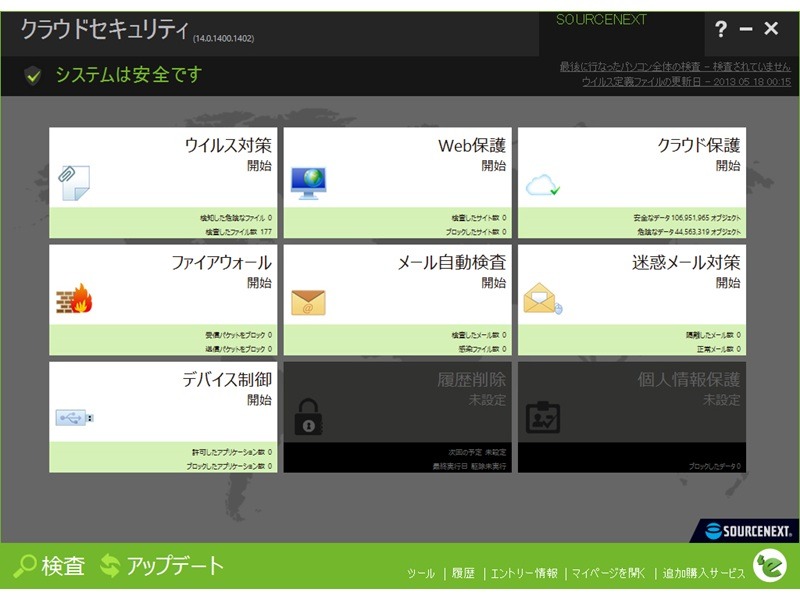Click the round green e logo icon
This screenshot has width=800, height=600.
click(x=770, y=565)
